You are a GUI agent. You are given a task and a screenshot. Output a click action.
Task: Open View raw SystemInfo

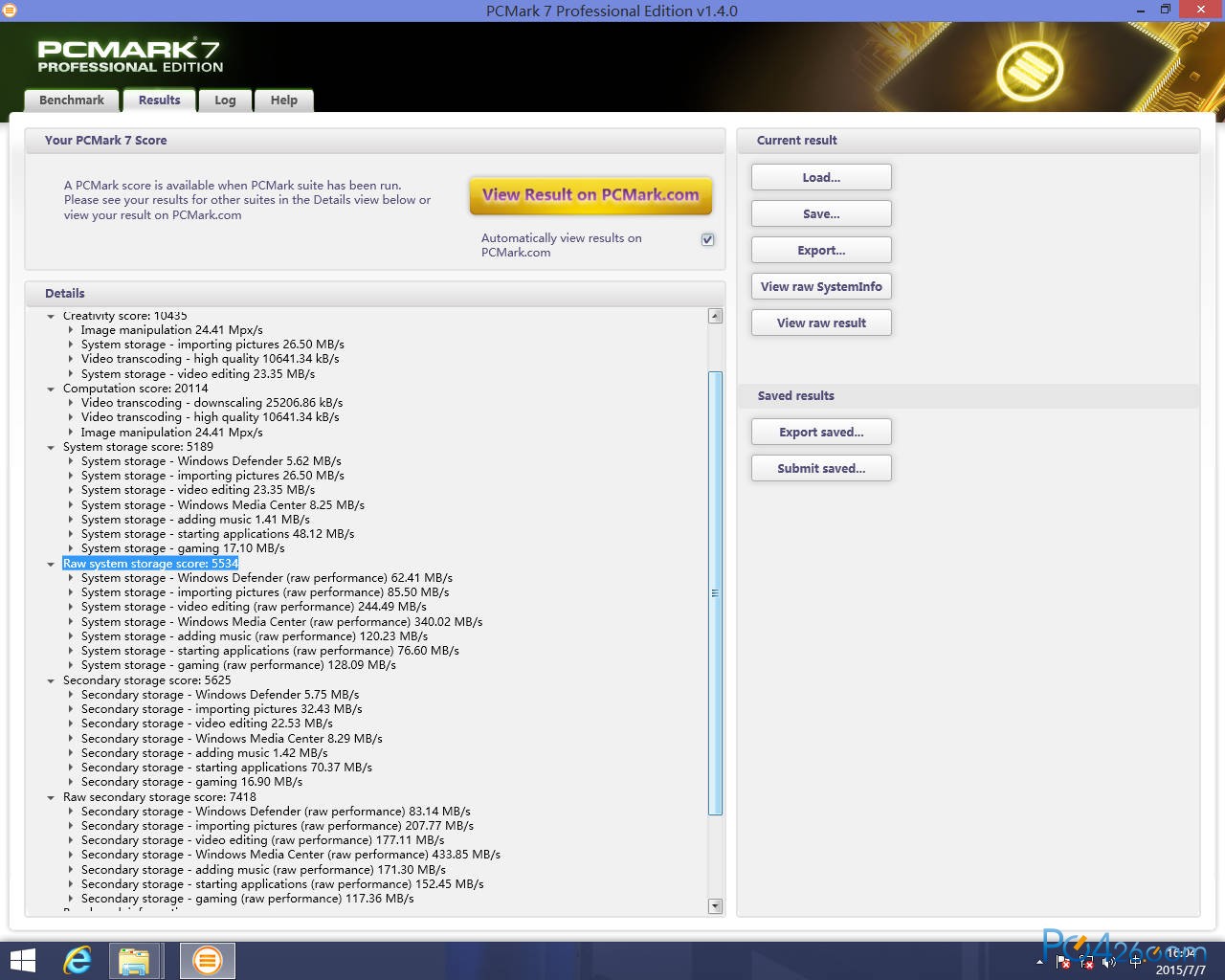[x=821, y=286]
